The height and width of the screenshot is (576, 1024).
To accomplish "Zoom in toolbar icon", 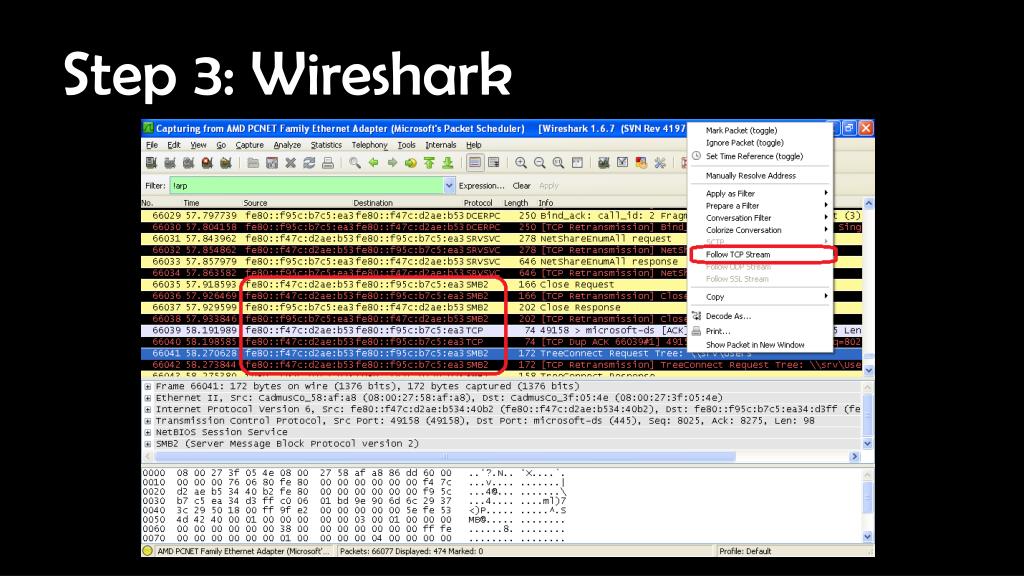I will pos(520,163).
